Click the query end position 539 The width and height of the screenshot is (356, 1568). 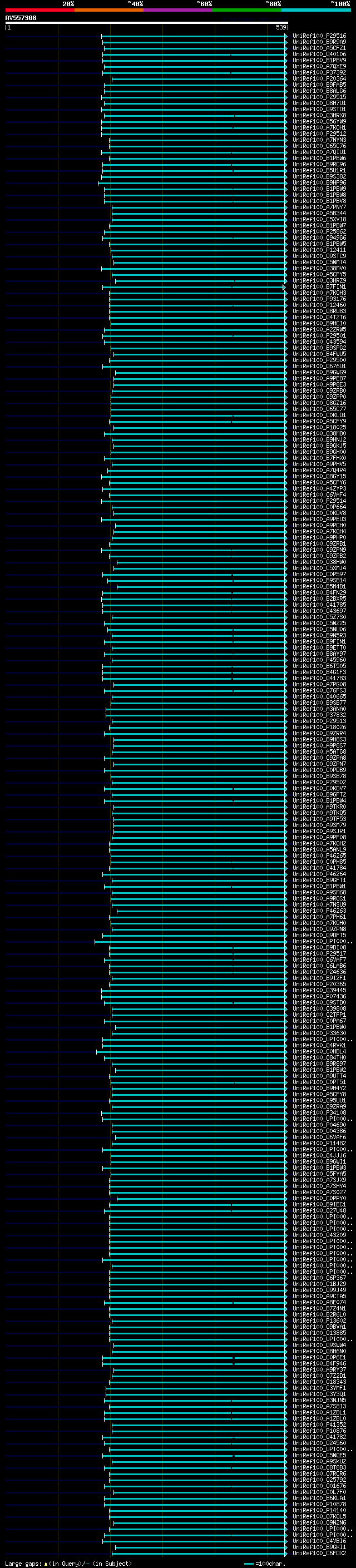coord(280,27)
